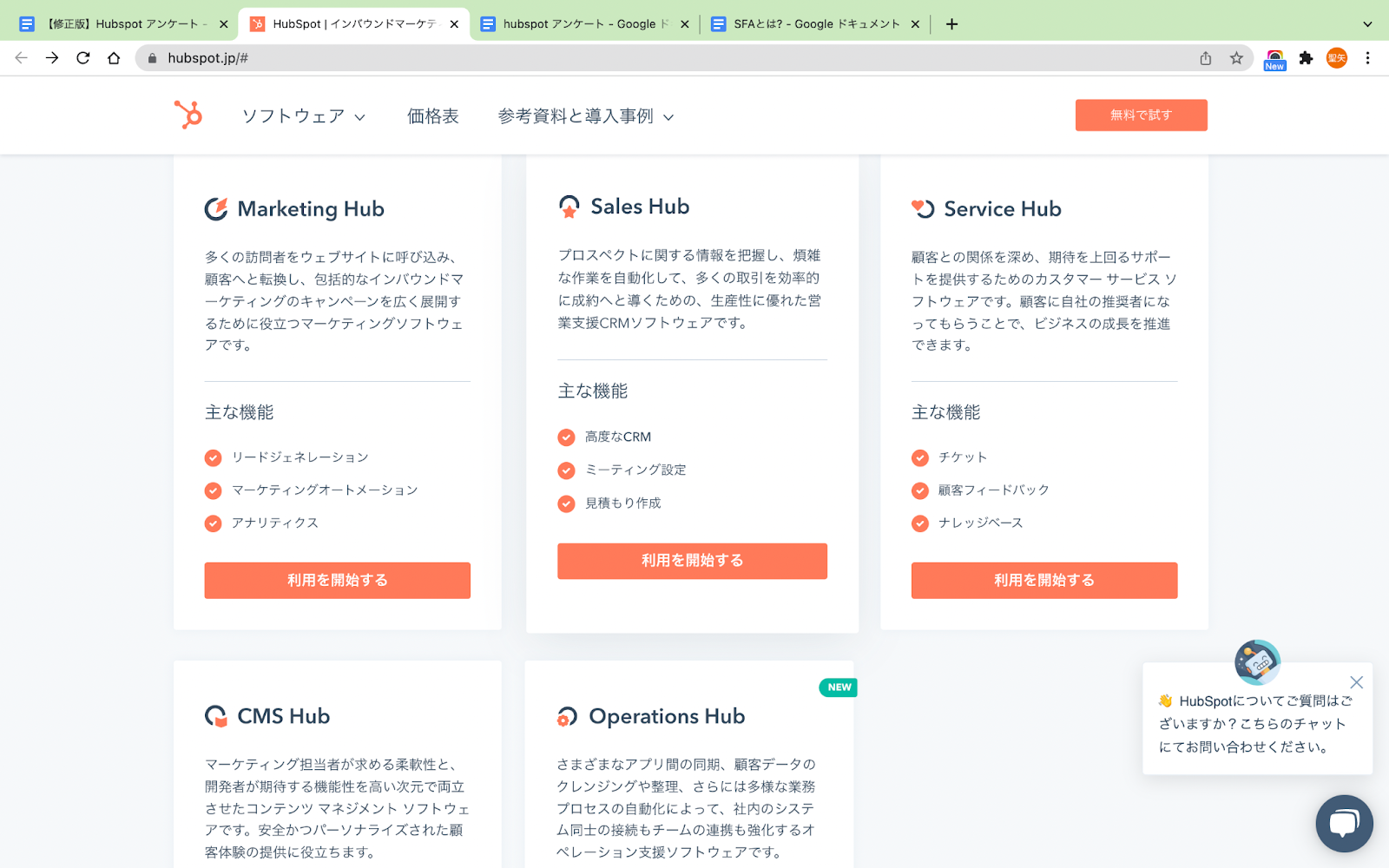Close the HubSpot インバウンドマーケ tab

point(454,24)
